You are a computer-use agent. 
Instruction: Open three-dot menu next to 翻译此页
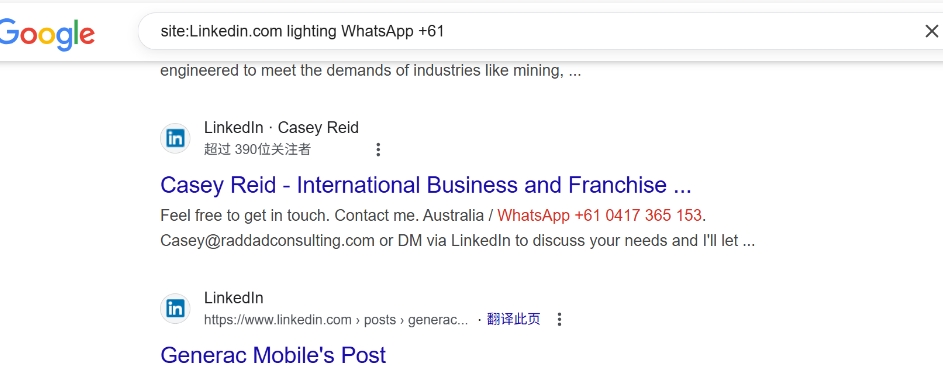(x=559, y=319)
